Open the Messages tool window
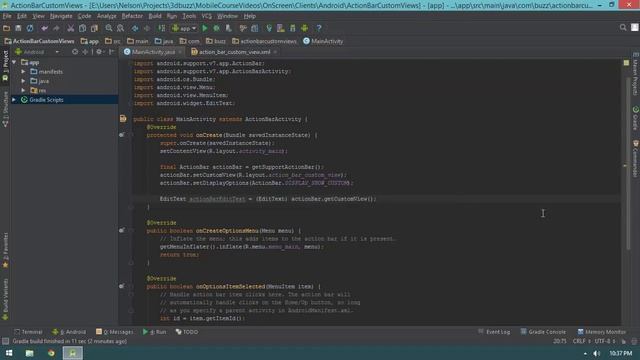The width and height of the screenshot is (640, 360). coord(115,332)
